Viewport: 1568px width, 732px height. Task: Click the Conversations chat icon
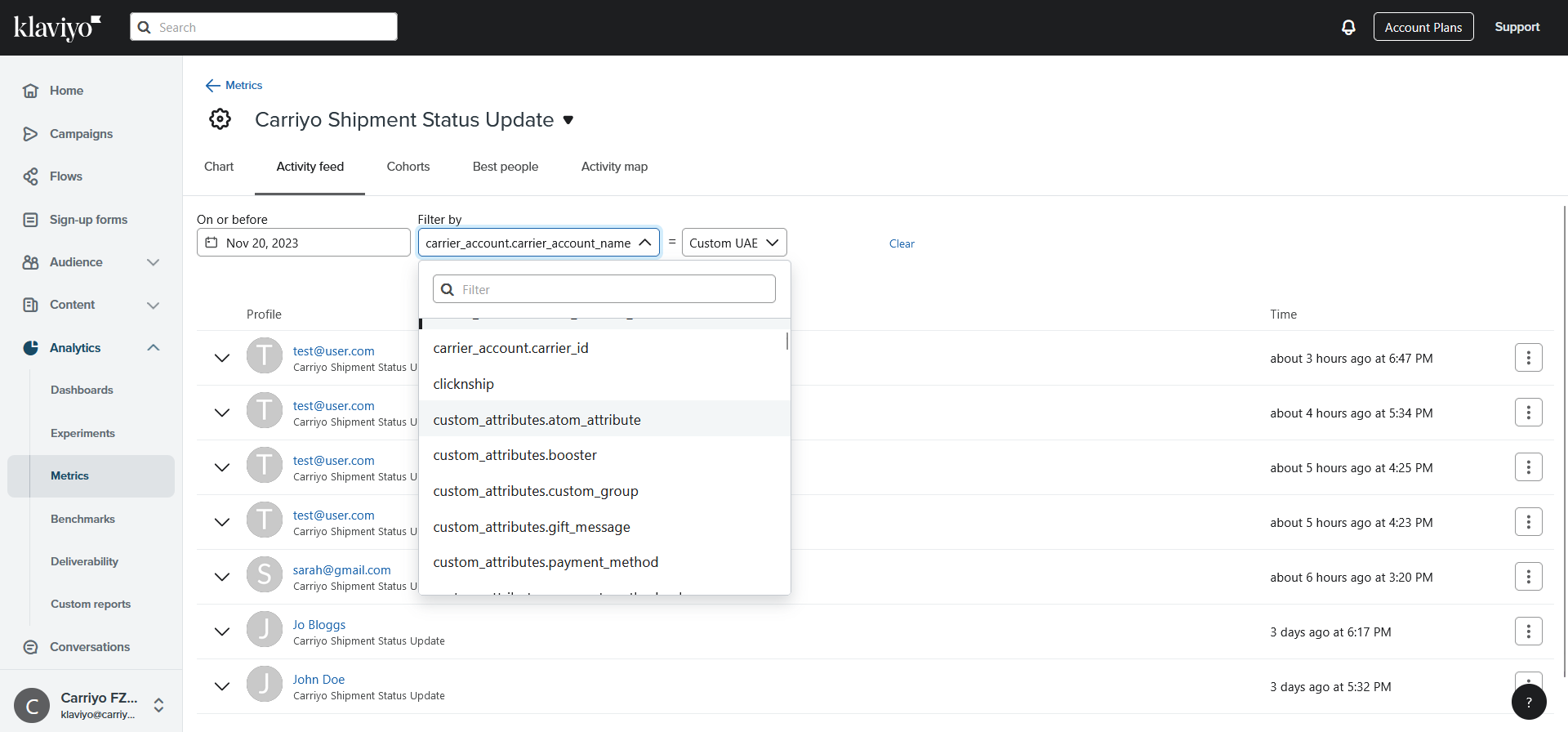[30, 647]
